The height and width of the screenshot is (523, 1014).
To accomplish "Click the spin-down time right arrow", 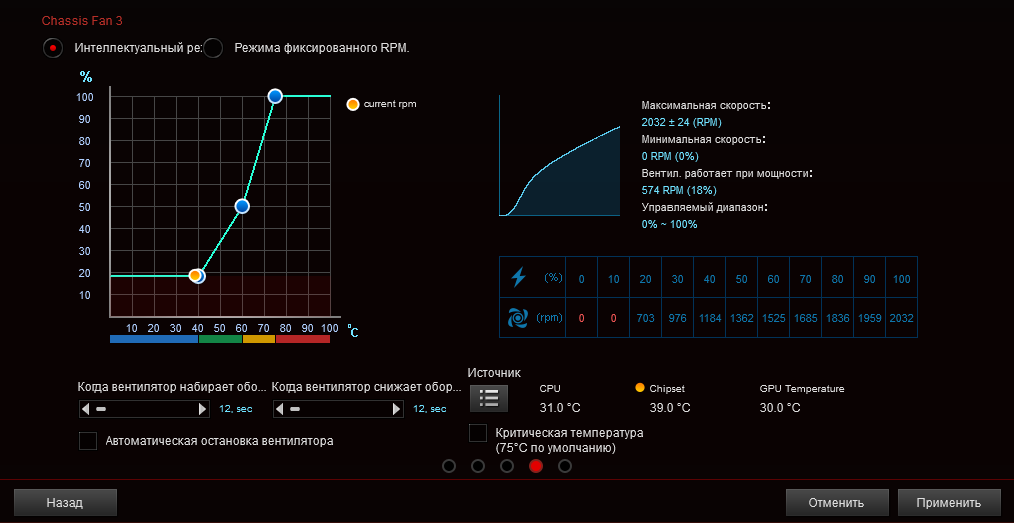I will tap(397, 409).
